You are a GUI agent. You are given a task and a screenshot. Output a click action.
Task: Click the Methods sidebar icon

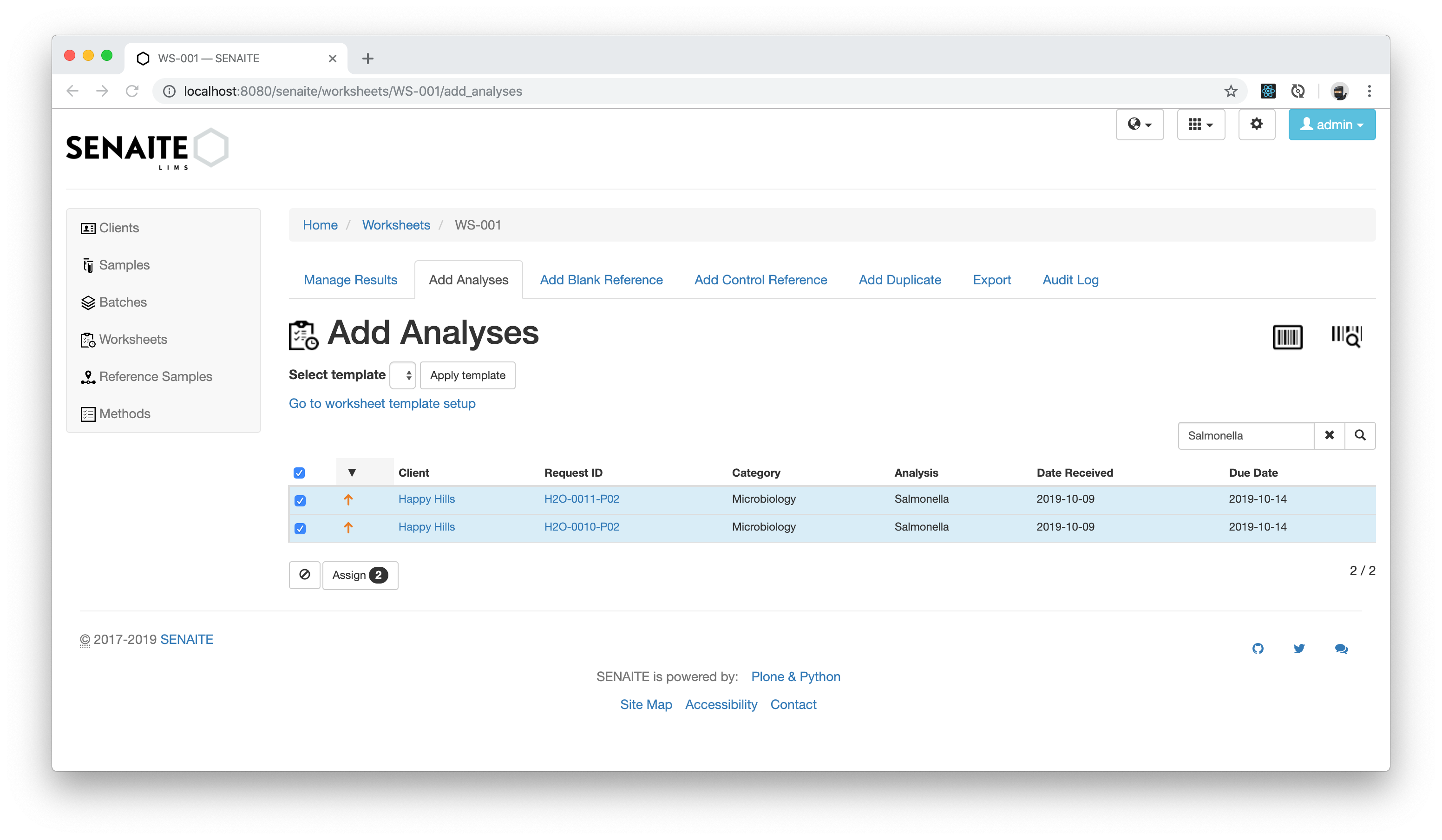pos(87,413)
